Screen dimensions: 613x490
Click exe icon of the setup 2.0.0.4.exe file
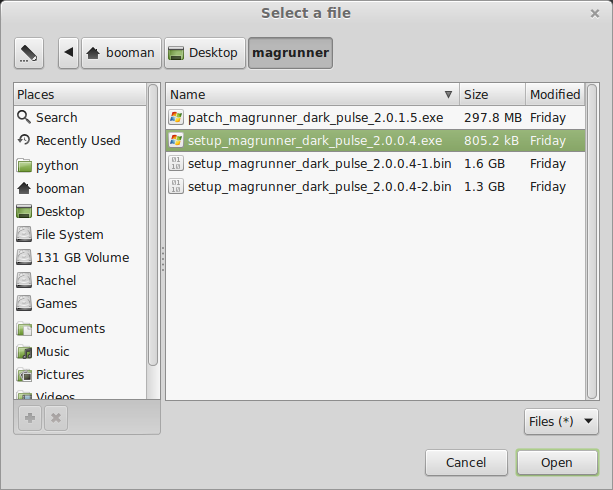click(x=176, y=140)
